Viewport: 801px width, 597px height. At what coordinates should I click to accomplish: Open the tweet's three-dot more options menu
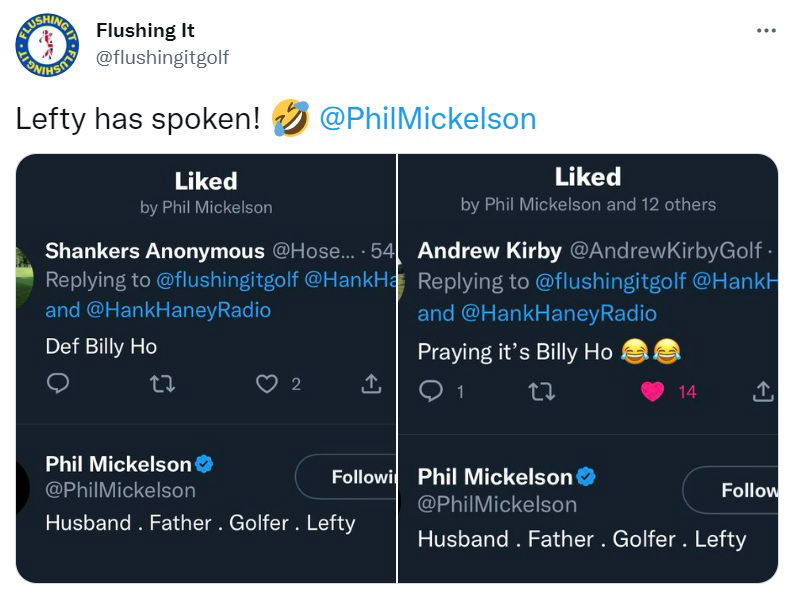(766, 31)
